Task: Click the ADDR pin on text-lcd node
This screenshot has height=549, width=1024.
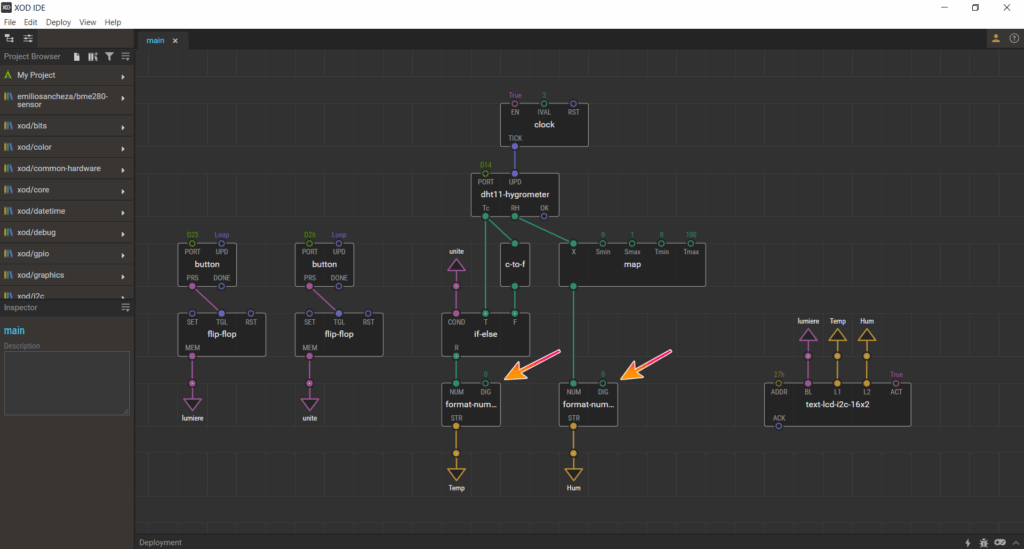Action: click(x=778, y=383)
